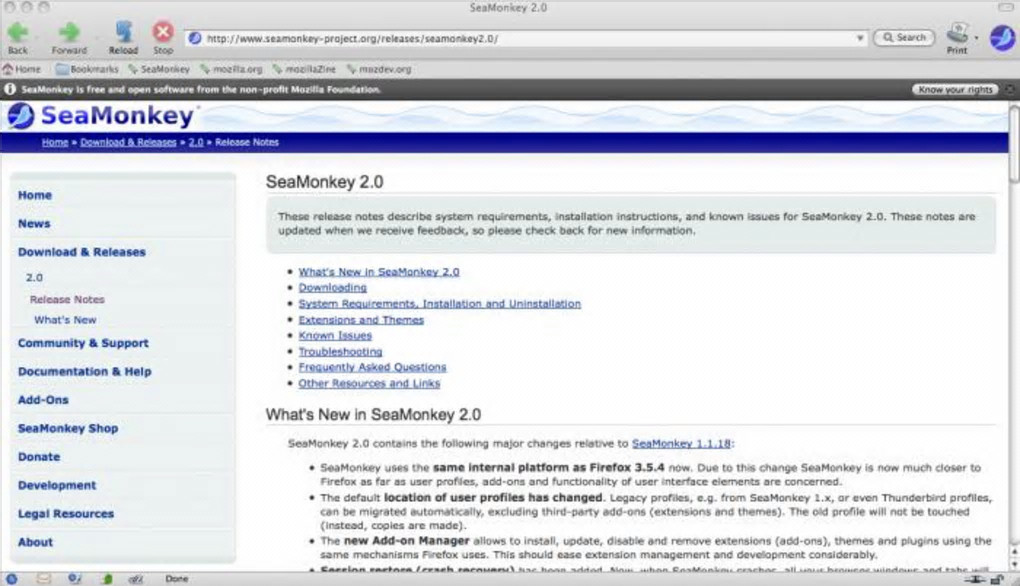Open About in the sidebar

[x=36, y=542]
